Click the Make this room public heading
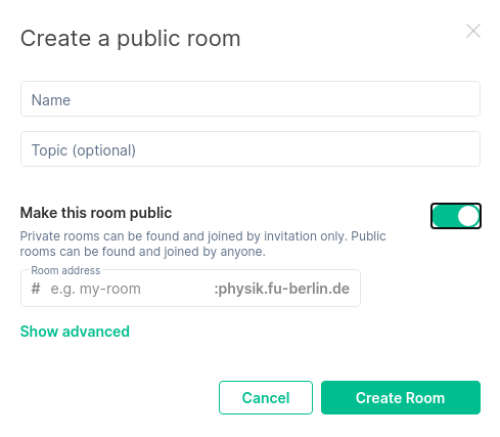 (x=96, y=213)
